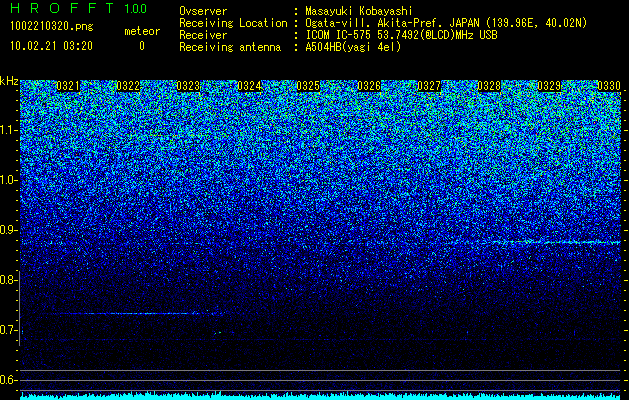Click the 0327 time marker label
629x400 pixels.
pos(429,86)
